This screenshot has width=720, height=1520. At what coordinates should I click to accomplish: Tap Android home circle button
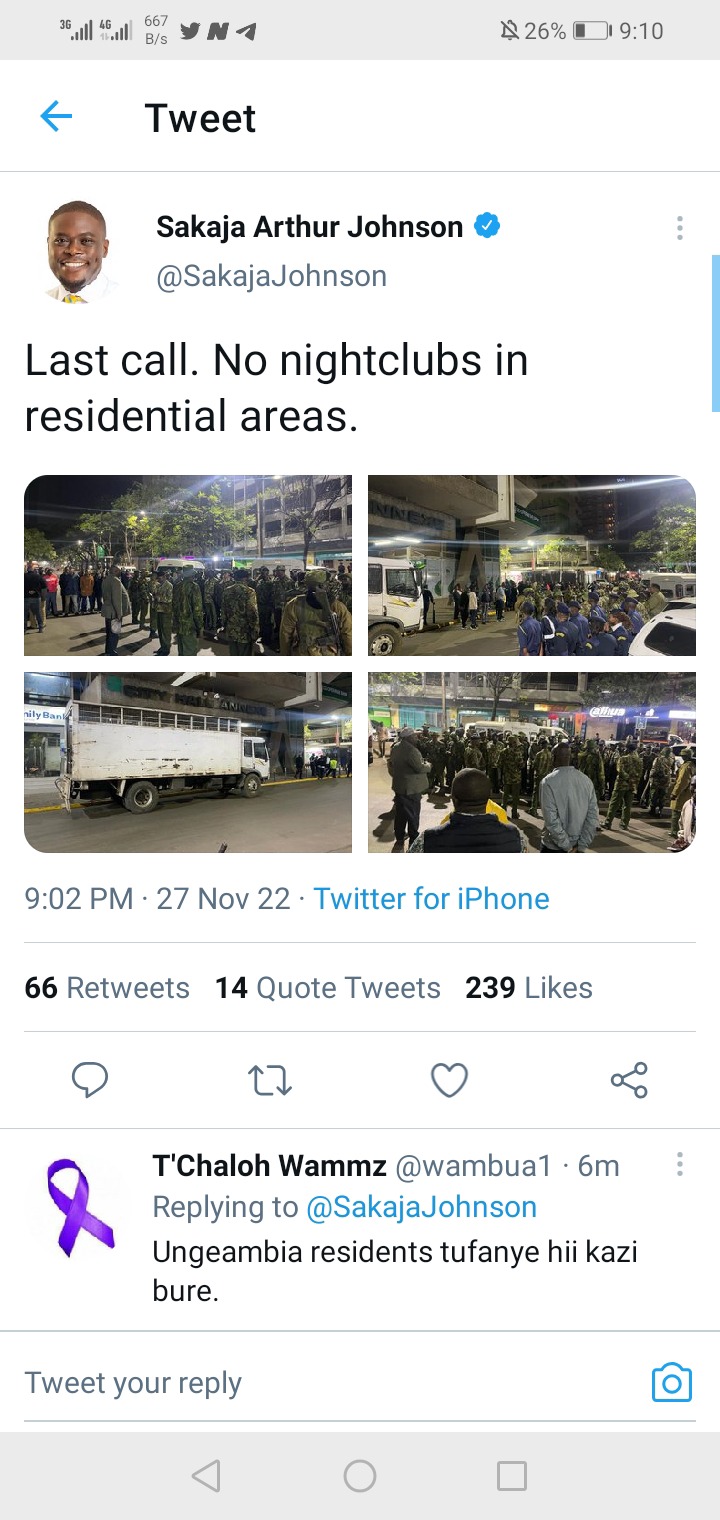(360, 1476)
